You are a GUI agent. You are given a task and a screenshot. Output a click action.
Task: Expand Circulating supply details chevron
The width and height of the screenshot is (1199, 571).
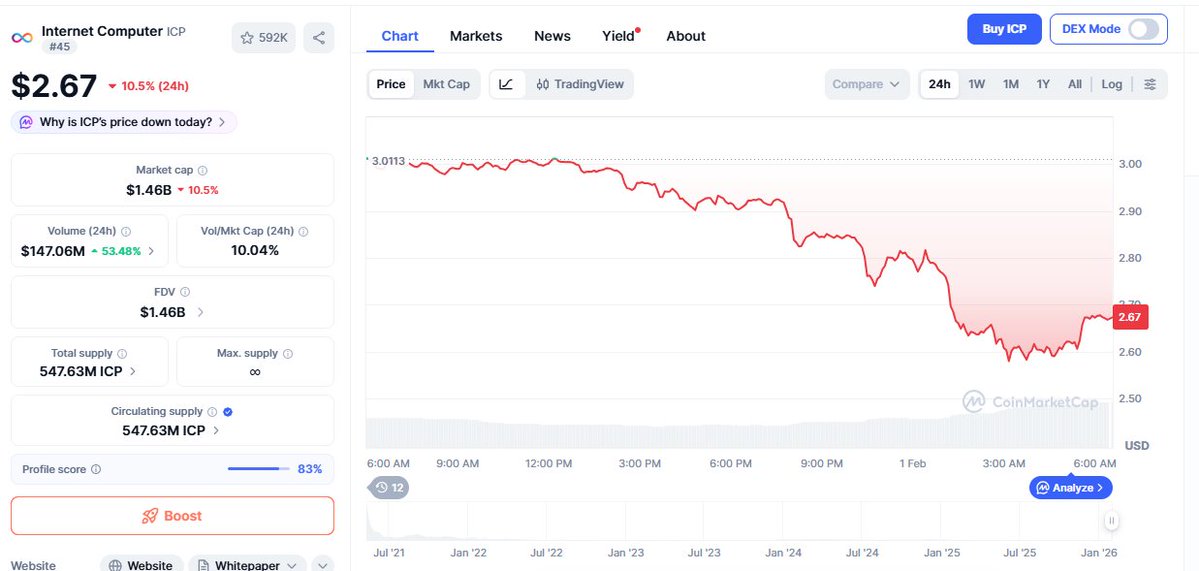tap(216, 430)
